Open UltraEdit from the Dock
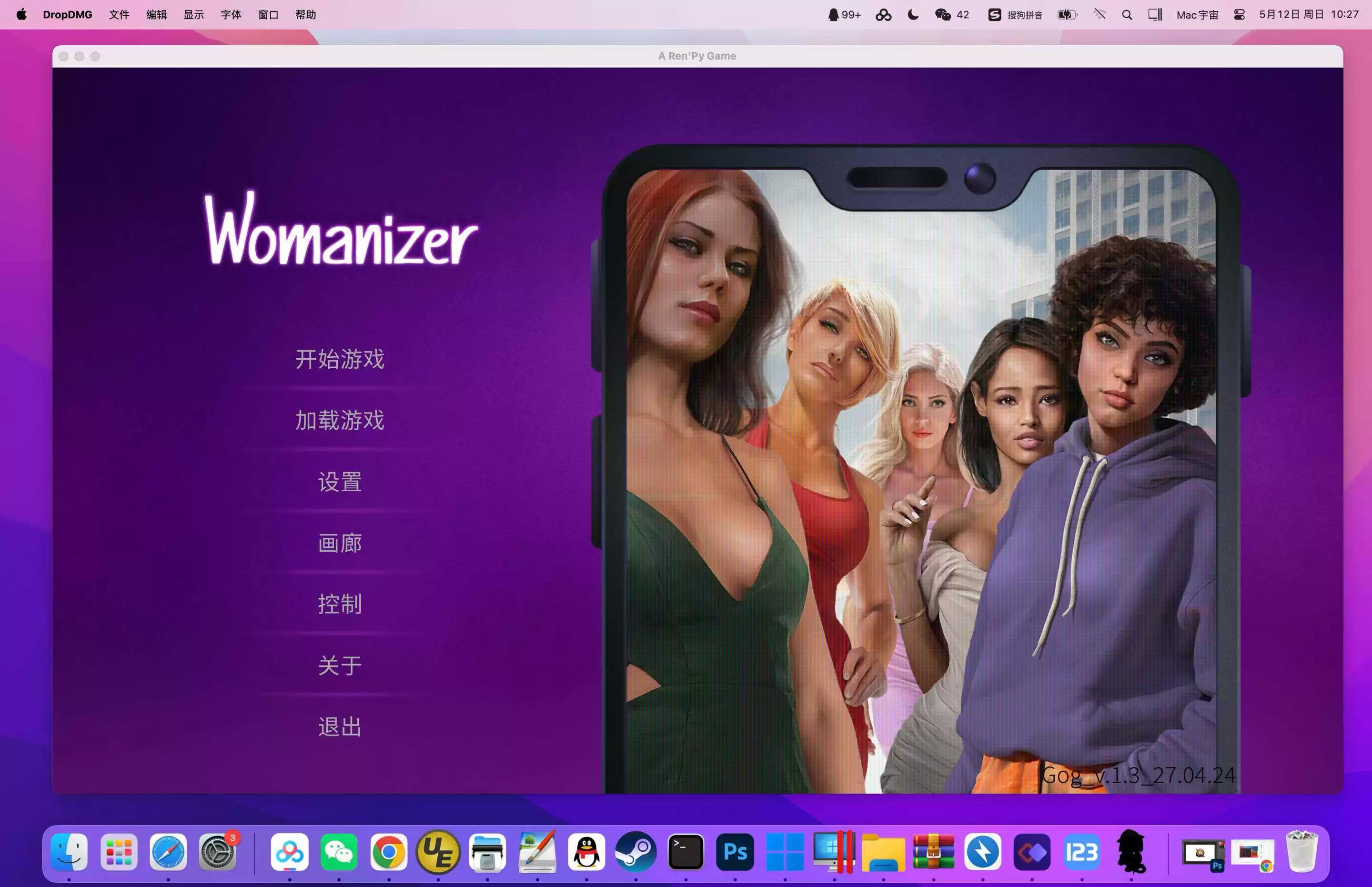The height and width of the screenshot is (887, 1372). (438, 852)
